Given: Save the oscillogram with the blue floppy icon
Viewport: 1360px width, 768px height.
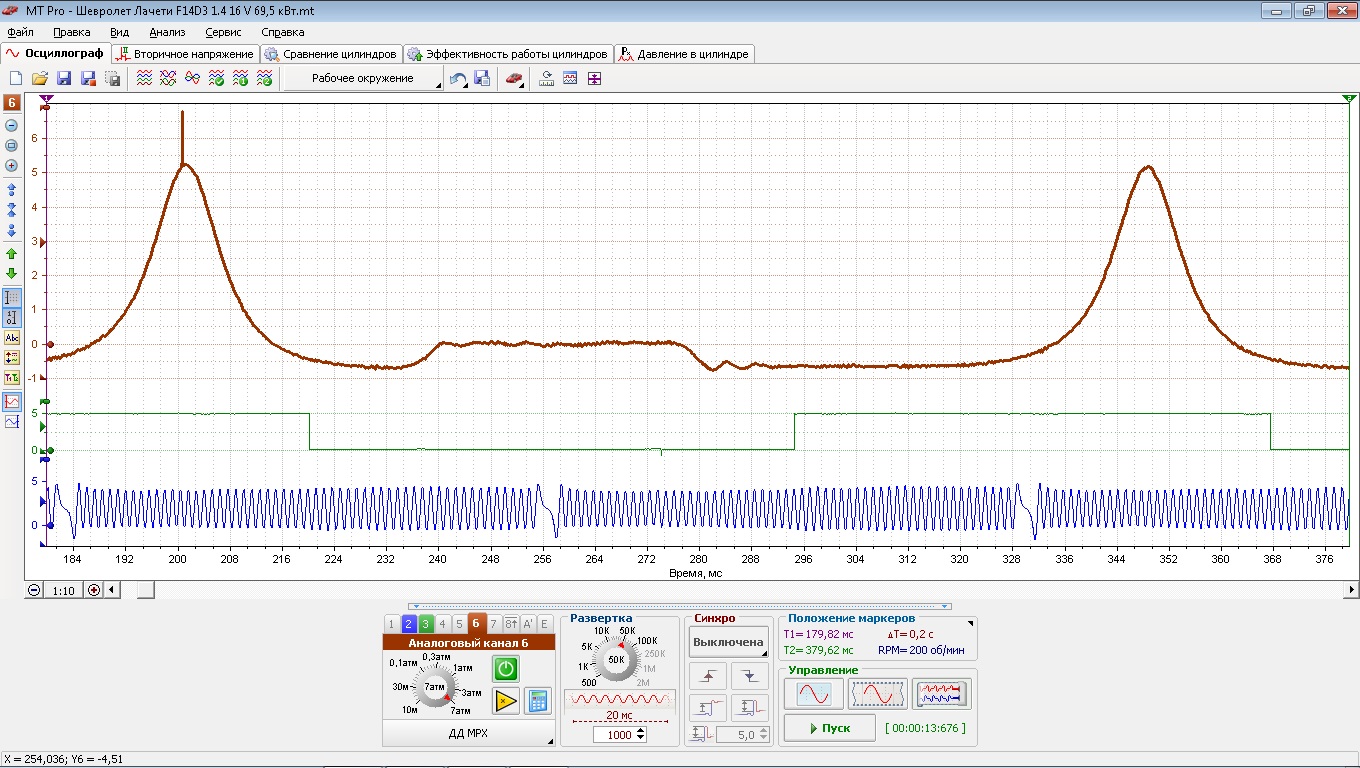Looking at the screenshot, I should tap(64, 78).
